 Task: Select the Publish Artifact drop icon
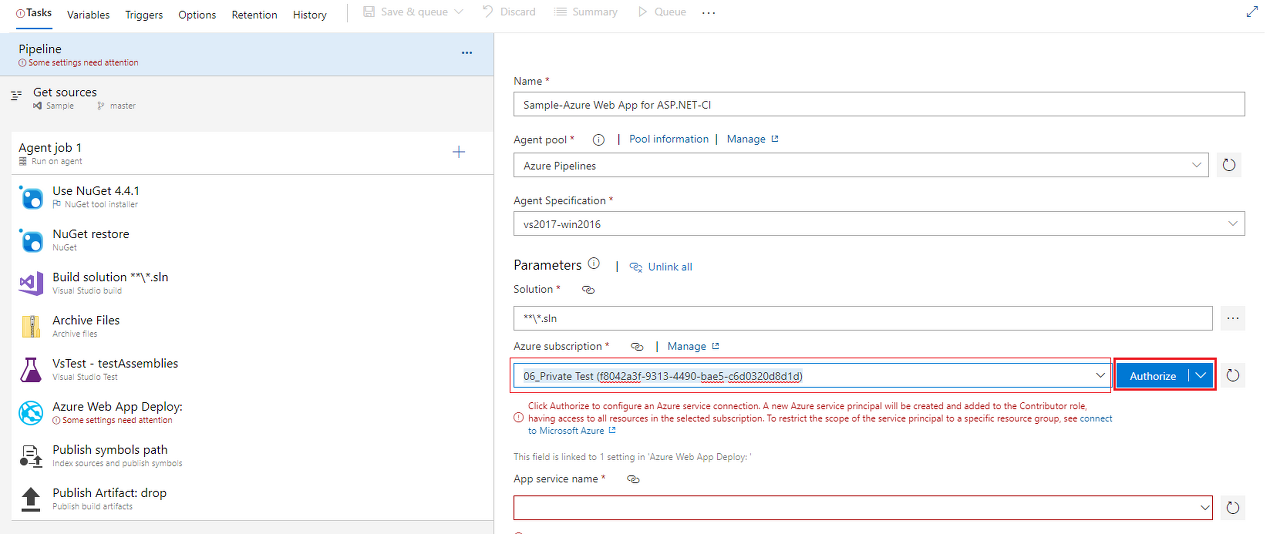[30, 499]
